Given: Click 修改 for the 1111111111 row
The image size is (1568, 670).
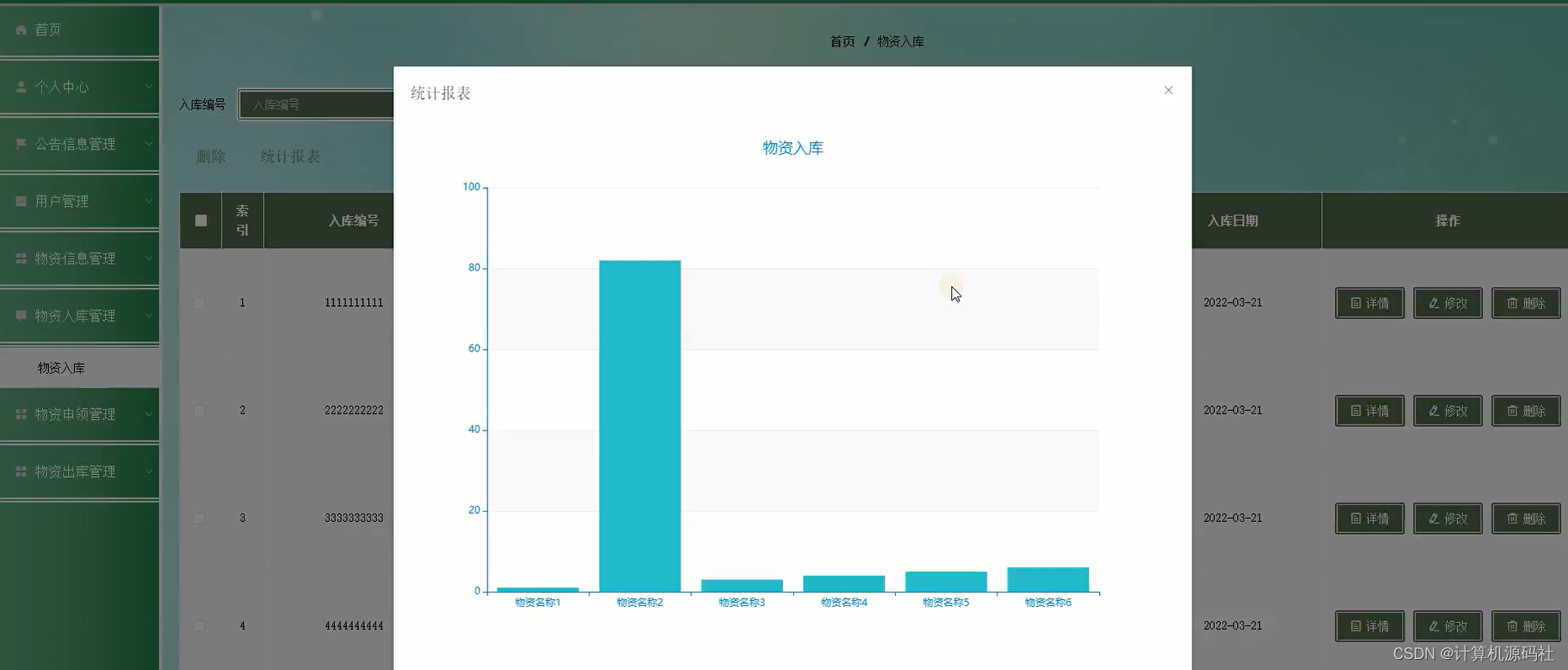Looking at the screenshot, I should (1448, 303).
